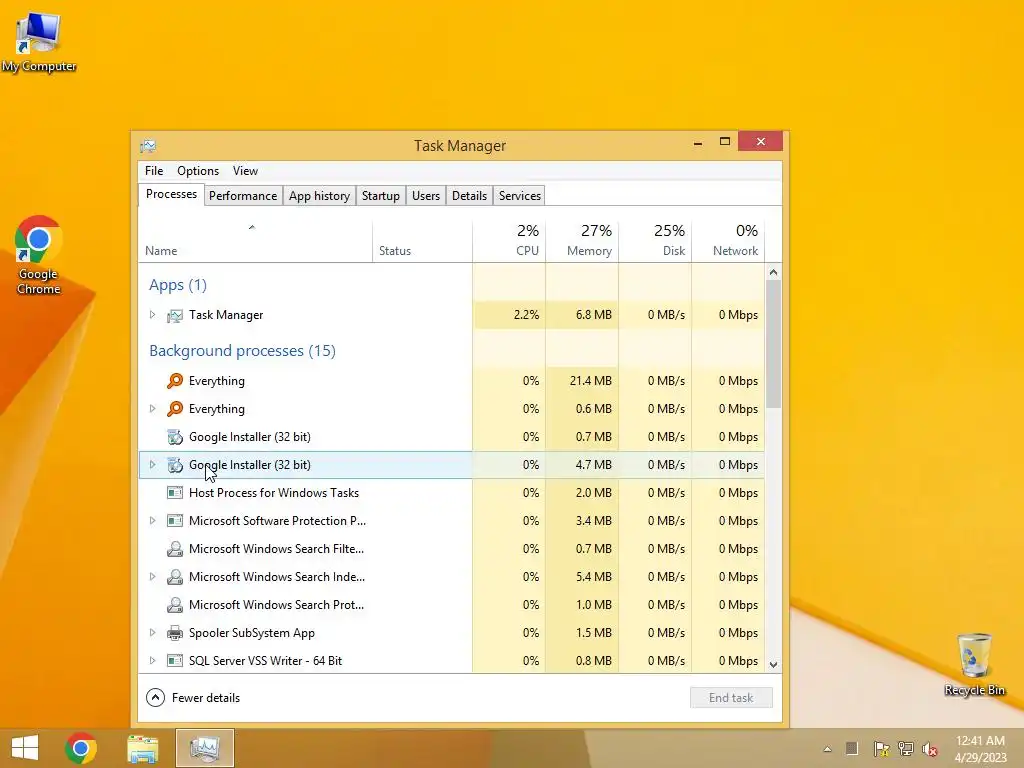Click the icon of the Everything 21.4 MB process
The width and height of the screenshot is (1024, 768).
174,381
